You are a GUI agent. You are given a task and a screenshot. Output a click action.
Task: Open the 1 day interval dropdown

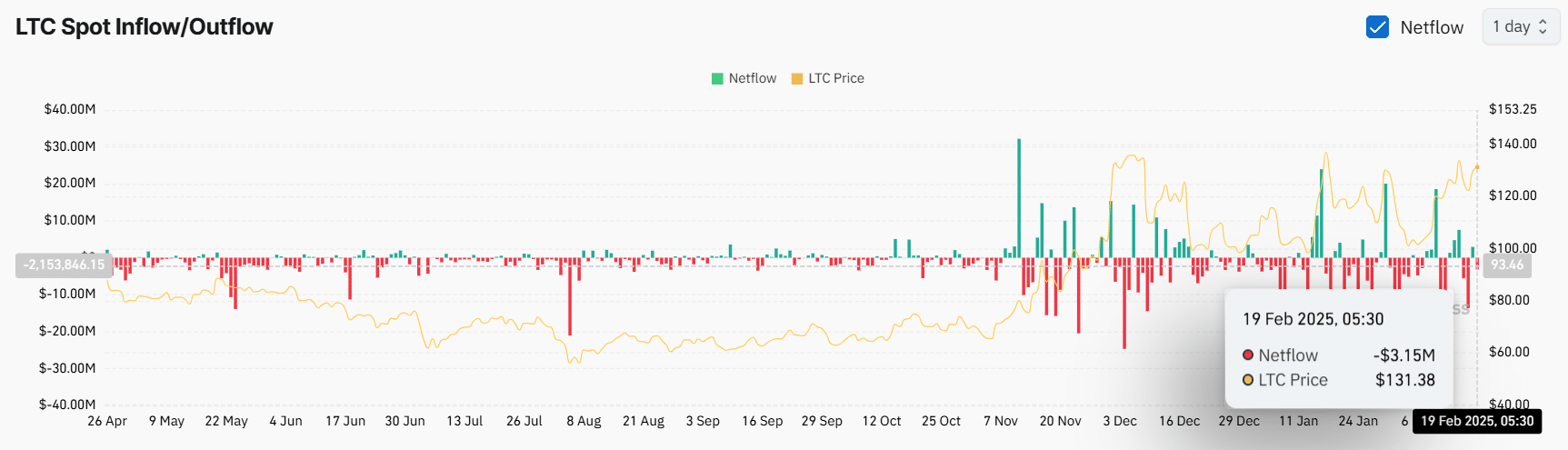(x=1520, y=27)
